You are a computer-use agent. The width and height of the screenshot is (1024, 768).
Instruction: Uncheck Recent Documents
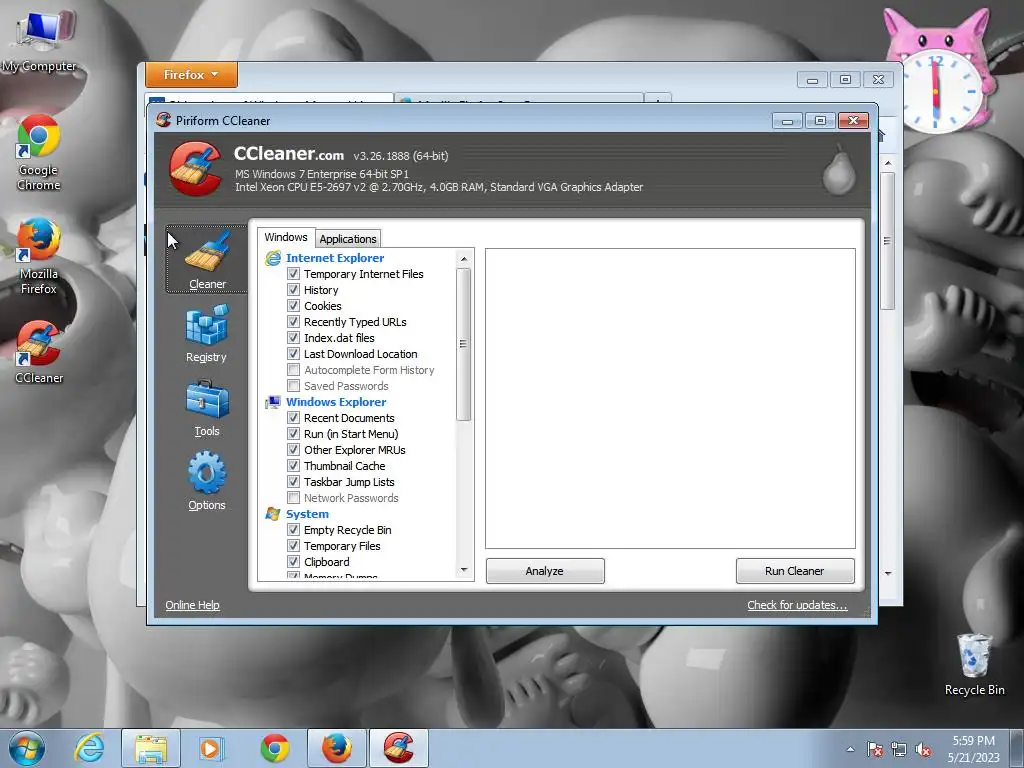[x=294, y=418]
